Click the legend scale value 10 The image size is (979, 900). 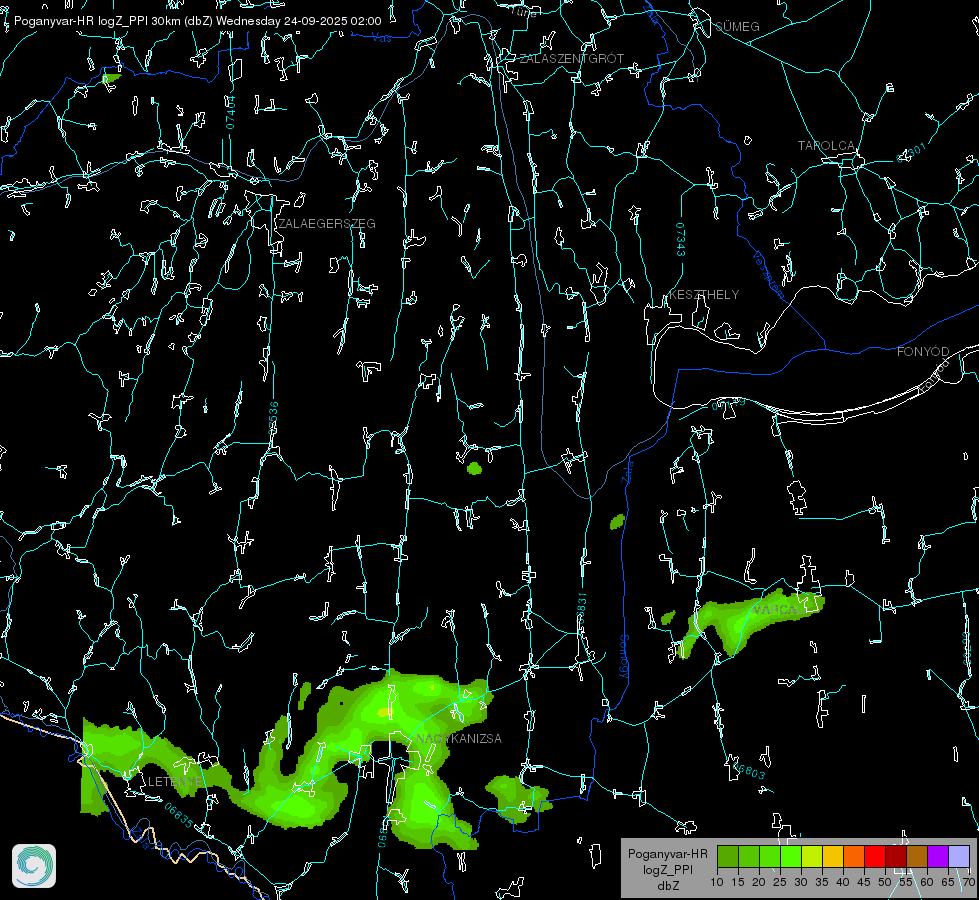click(717, 883)
